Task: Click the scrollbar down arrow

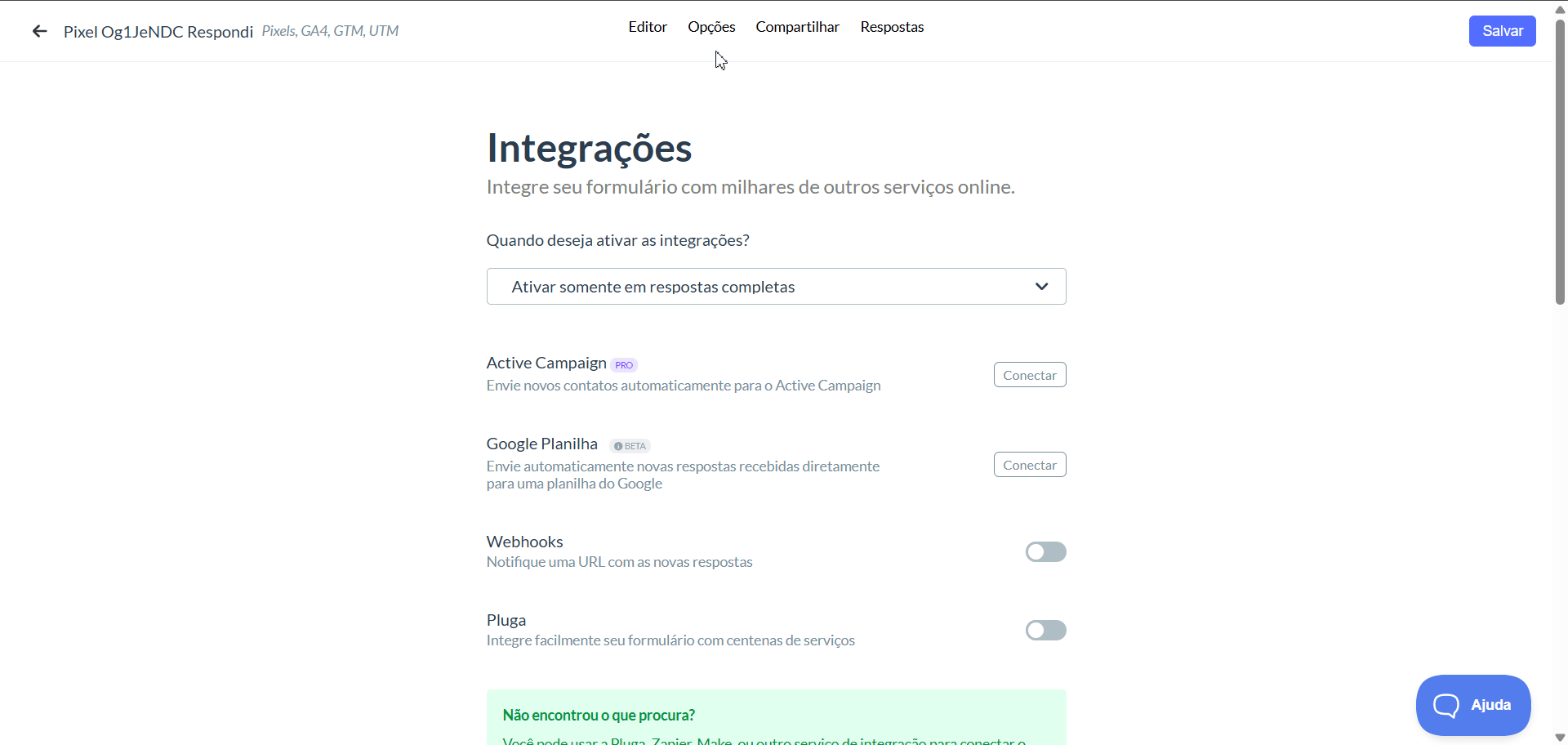Action: point(1560,738)
